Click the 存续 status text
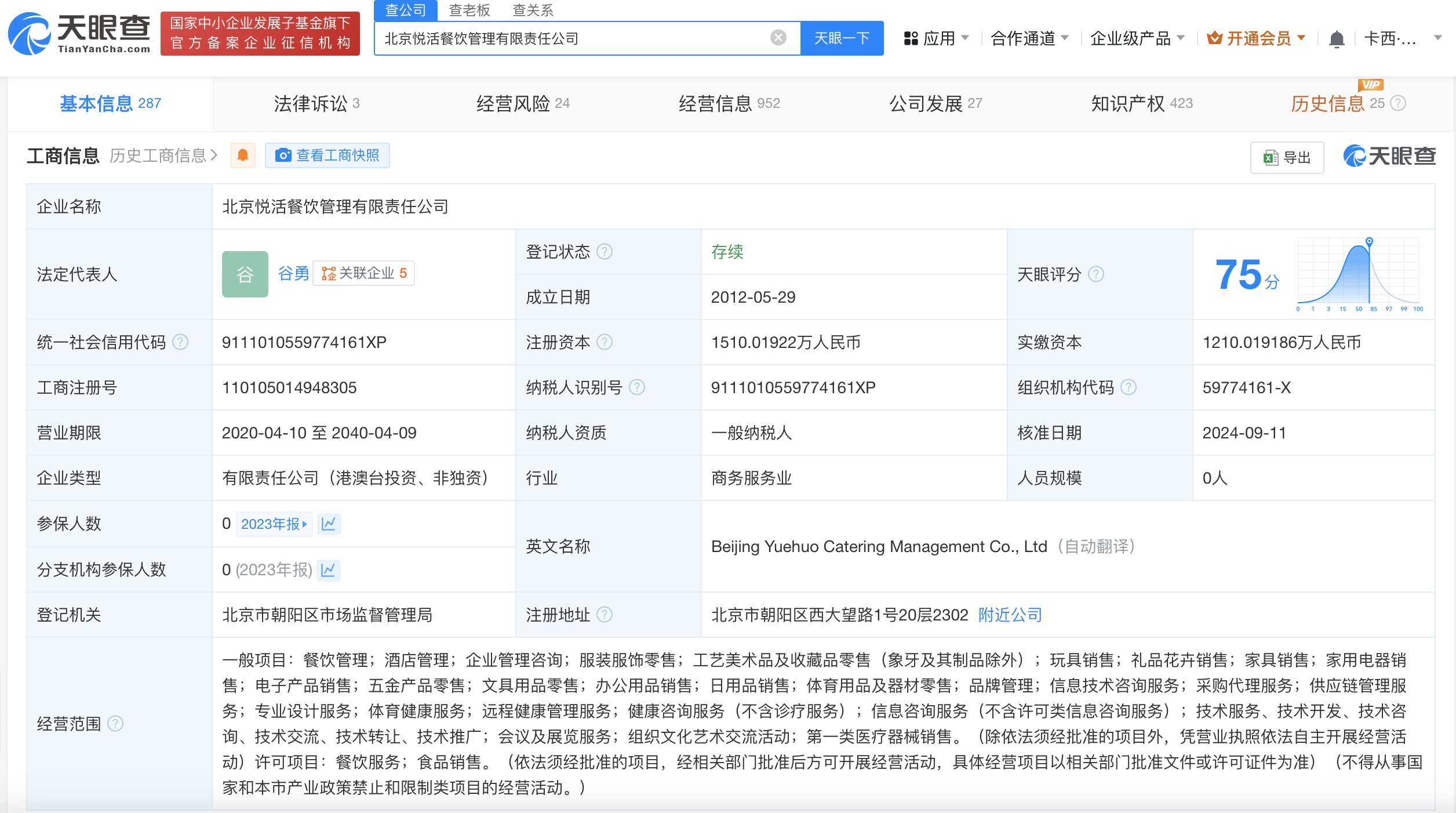The width and height of the screenshot is (1456, 813). tap(727, 252)
